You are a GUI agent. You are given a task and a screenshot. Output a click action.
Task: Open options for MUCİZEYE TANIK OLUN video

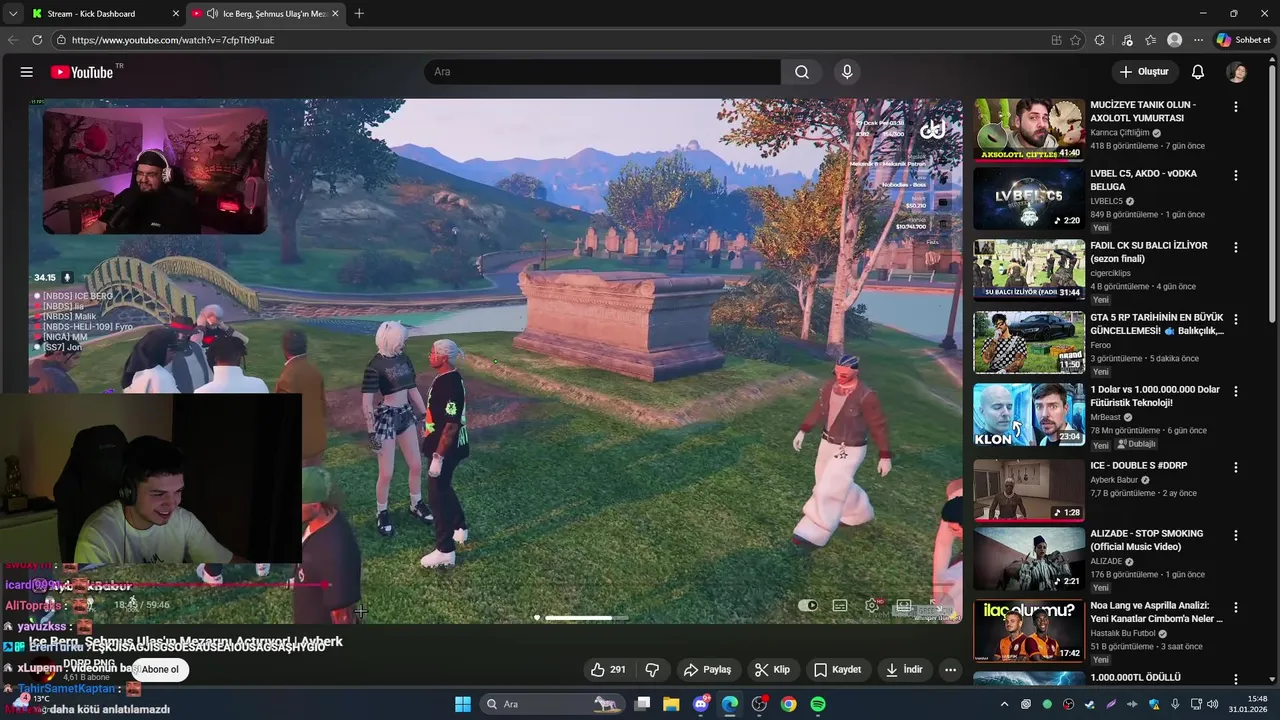click(x=1236, y=107)
